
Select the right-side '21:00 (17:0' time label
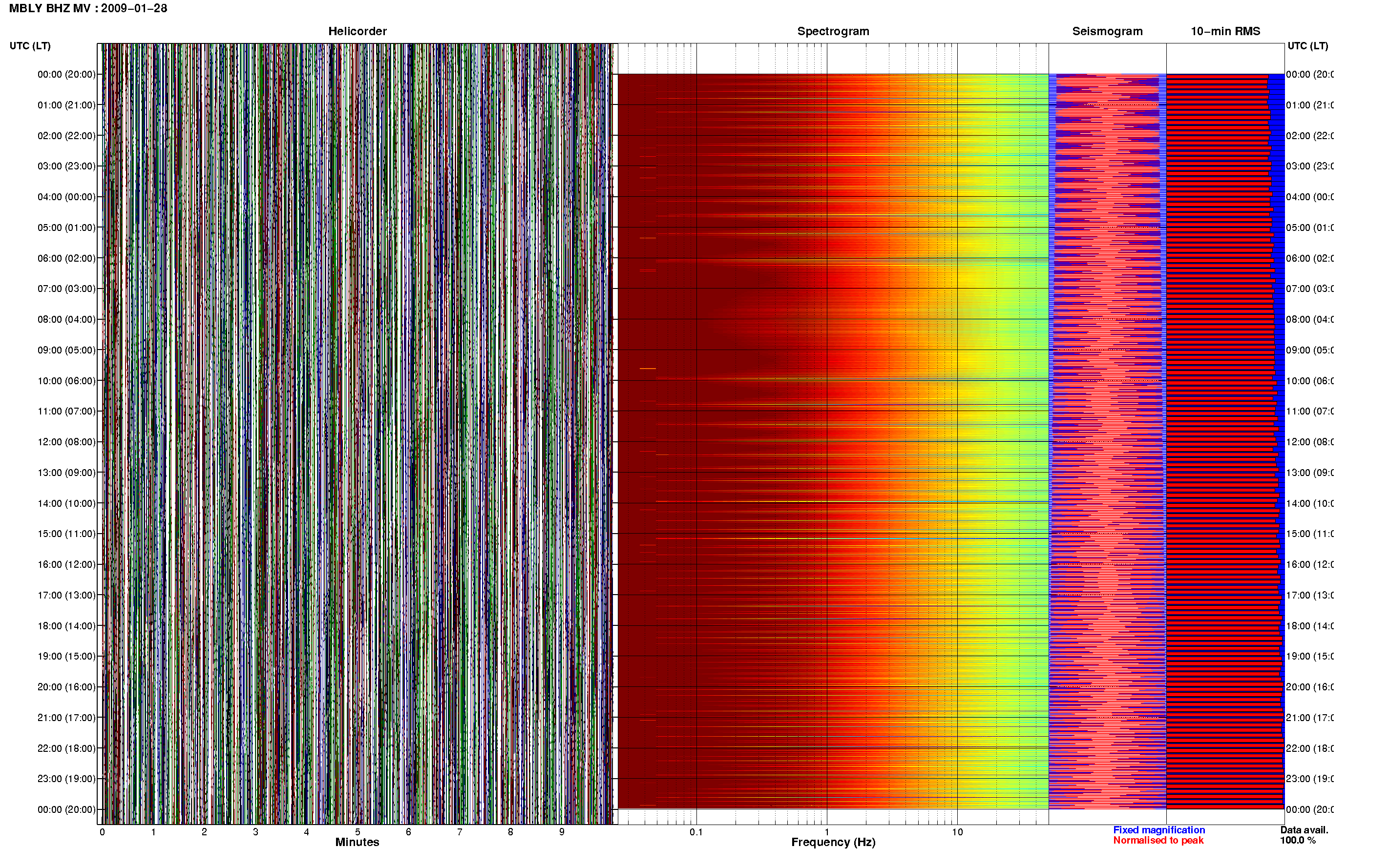pos(1310,718)
